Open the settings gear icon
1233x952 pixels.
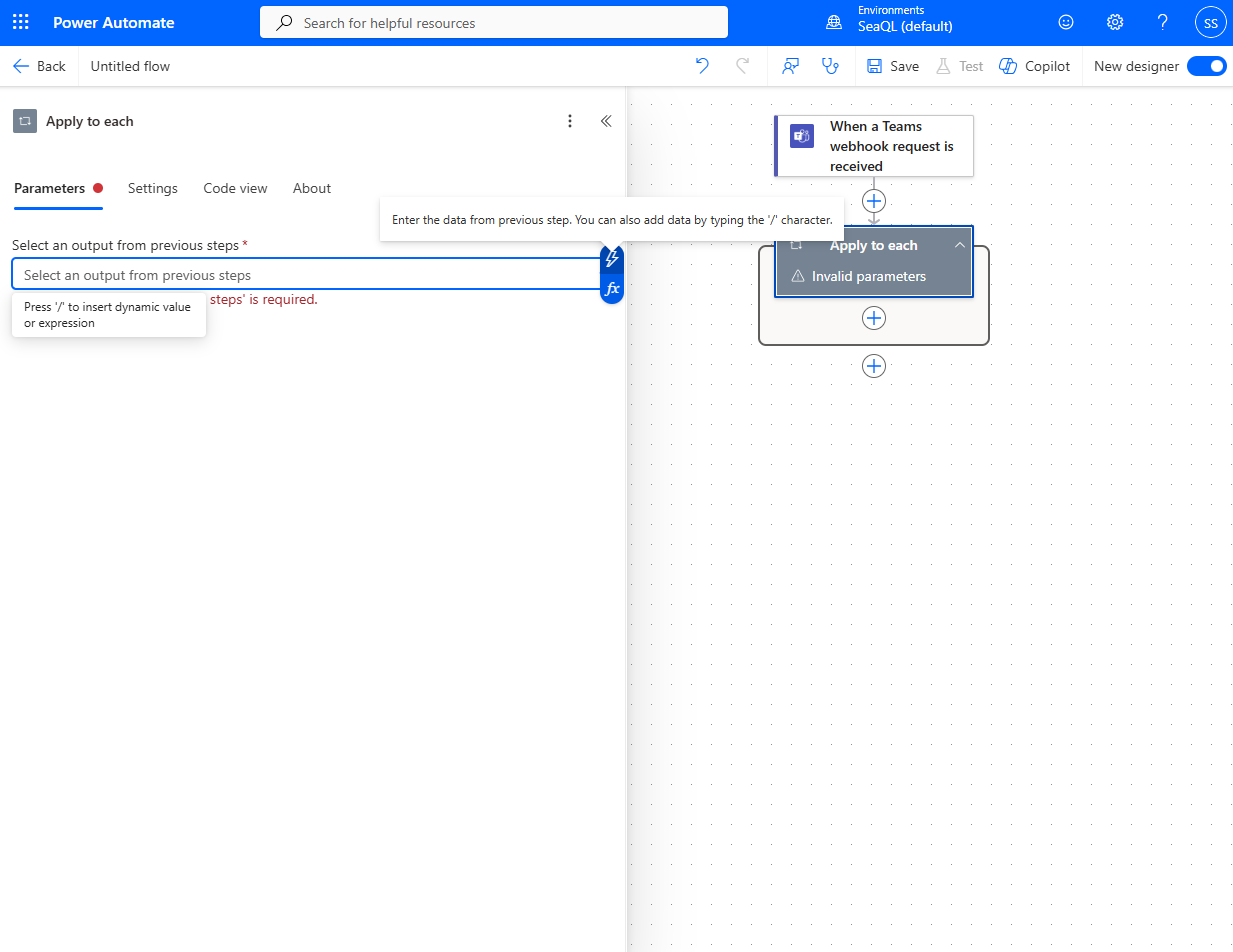click(1115, 22)
